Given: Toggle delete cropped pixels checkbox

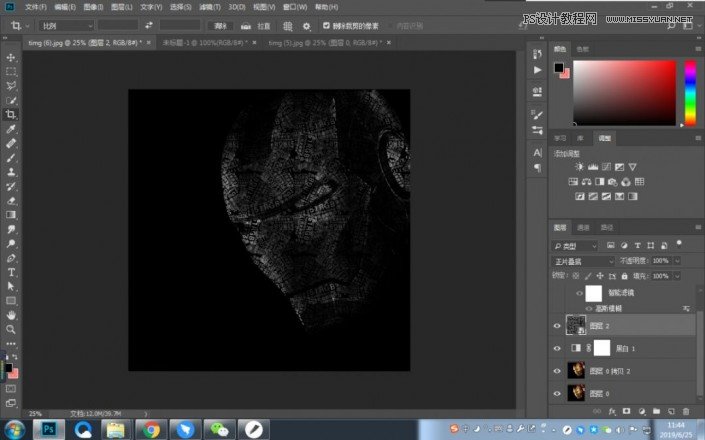Looking at the screenshot, I should click(326, 26).
